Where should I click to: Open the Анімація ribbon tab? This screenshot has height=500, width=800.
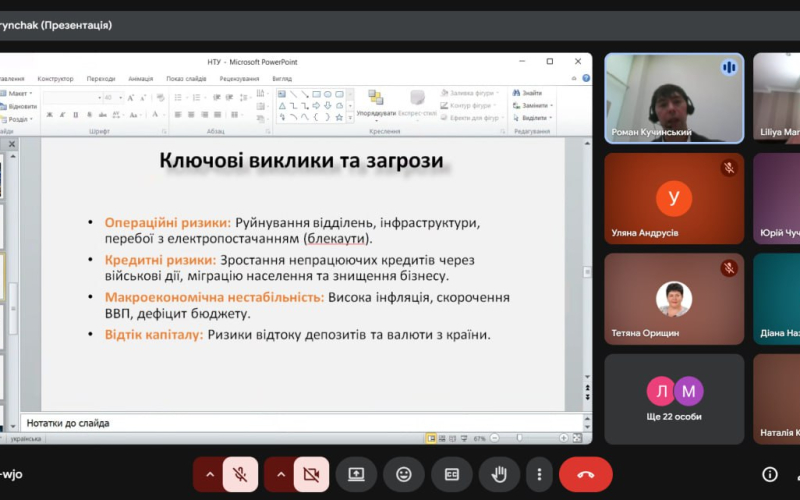click(141, 78)
